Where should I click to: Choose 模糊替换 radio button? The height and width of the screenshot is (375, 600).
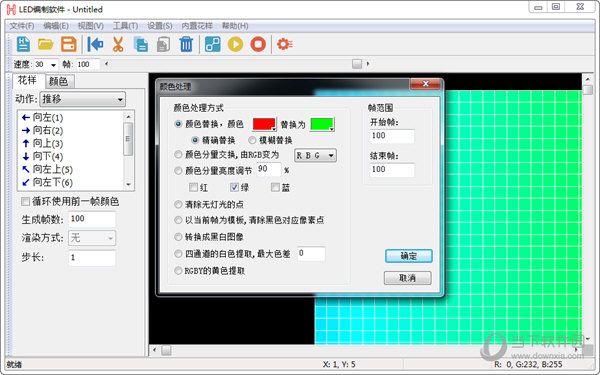tap(252, 140)
